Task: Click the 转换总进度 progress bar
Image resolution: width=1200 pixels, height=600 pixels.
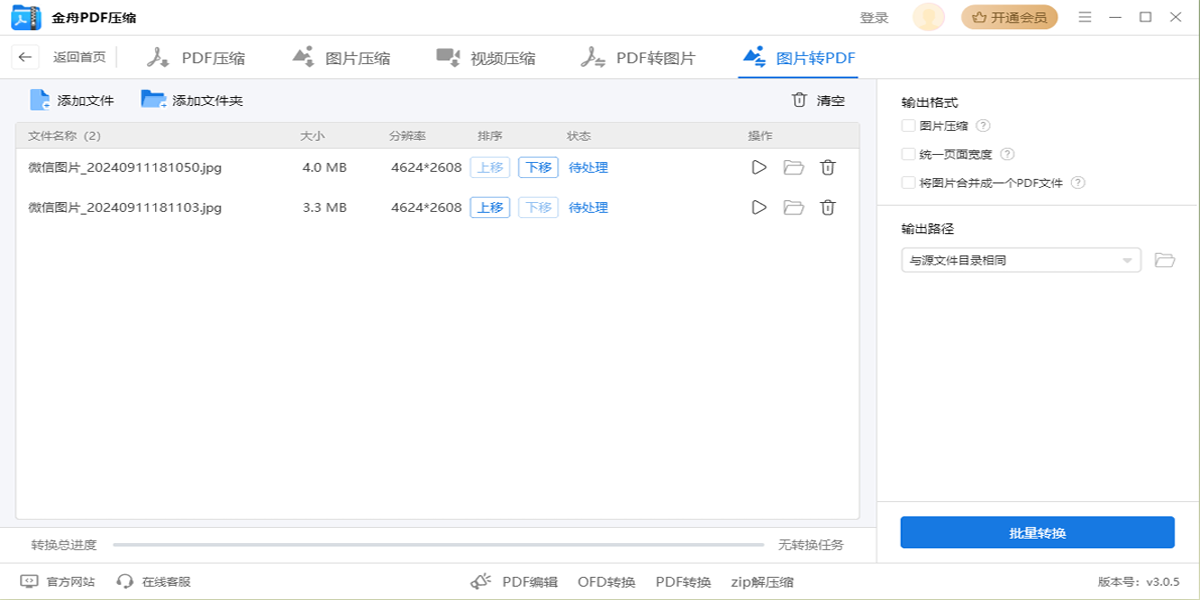Action: click(438, 545)
